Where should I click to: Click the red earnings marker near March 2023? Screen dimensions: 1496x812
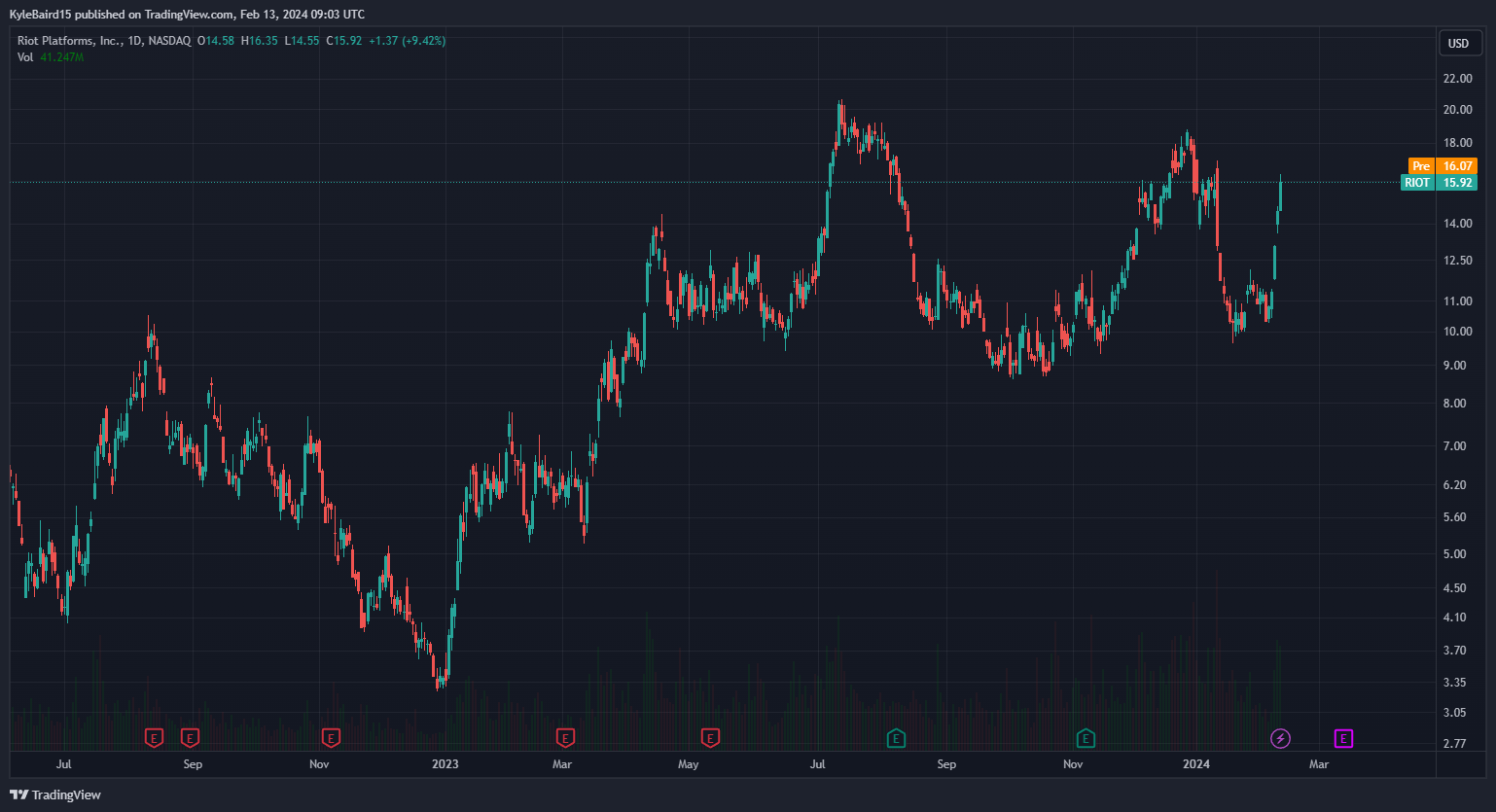[565, 739]
